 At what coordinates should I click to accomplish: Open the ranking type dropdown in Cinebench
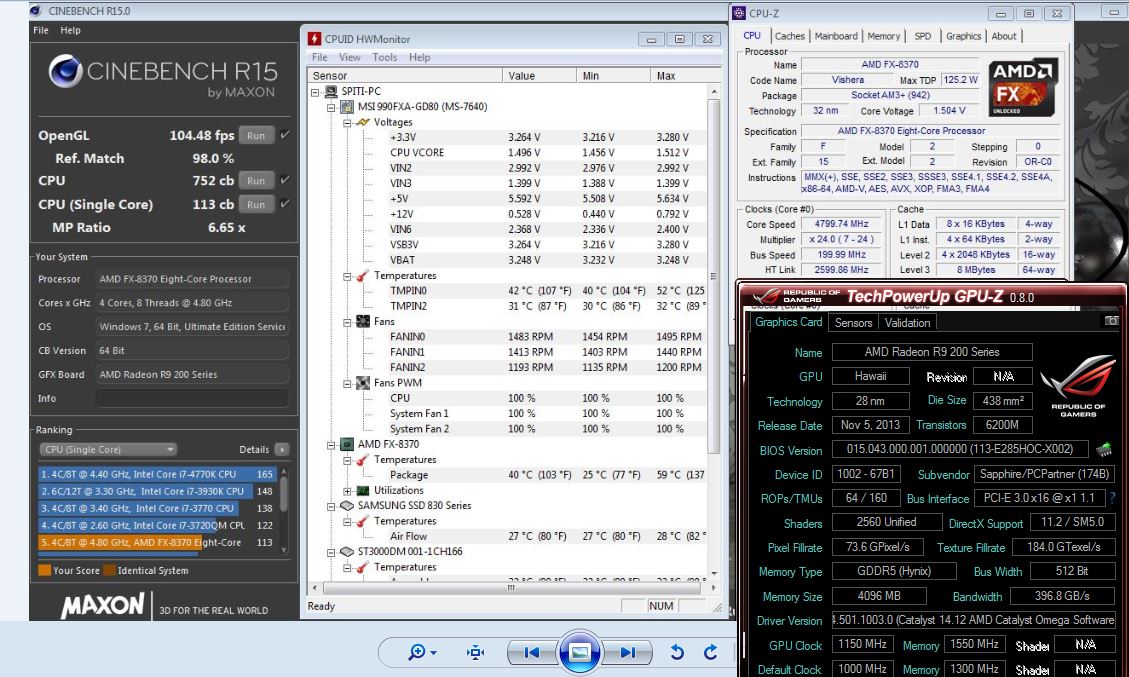108,449
